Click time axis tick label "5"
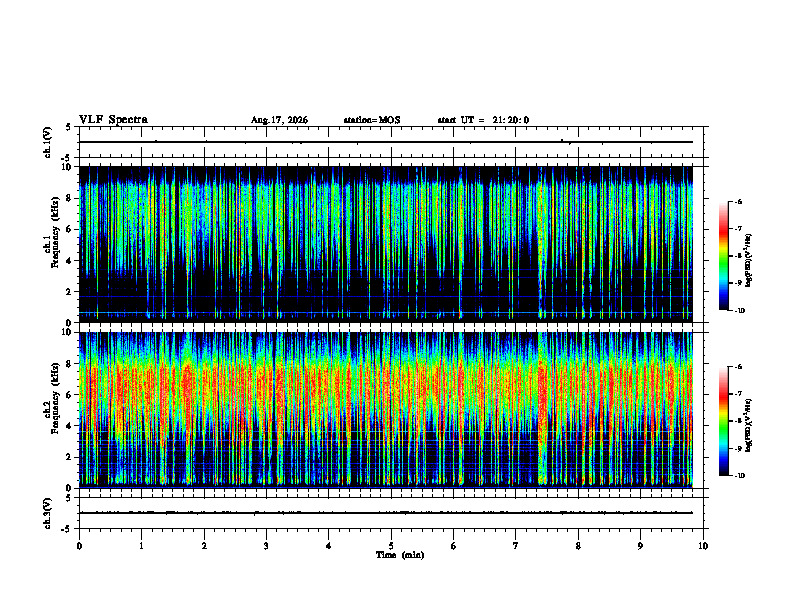 pyautogui.click(x=391, y=546)
